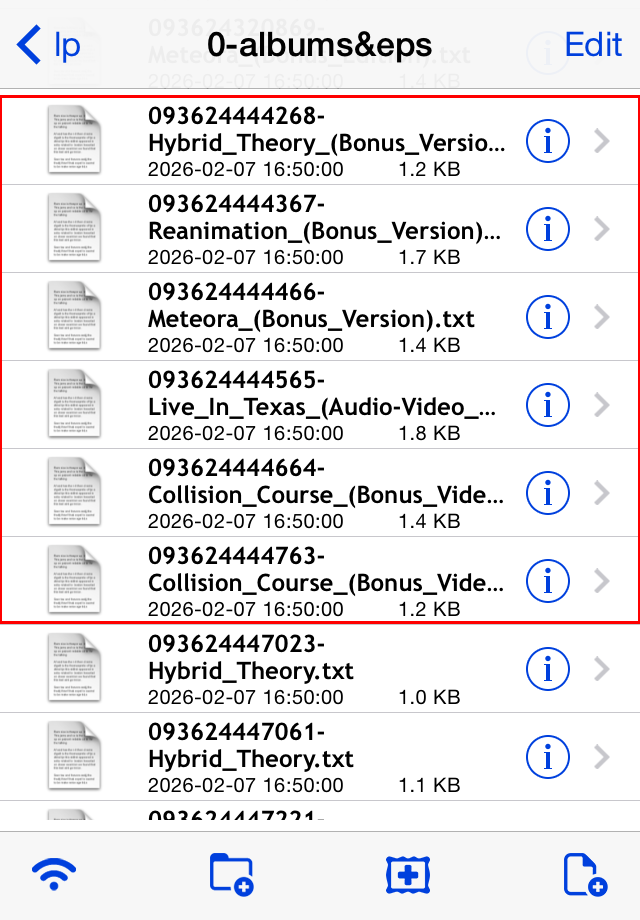Click the 1.1 KB size value
Image resolution: width=640 pixels, height=920 pixels.
point(429,785)
